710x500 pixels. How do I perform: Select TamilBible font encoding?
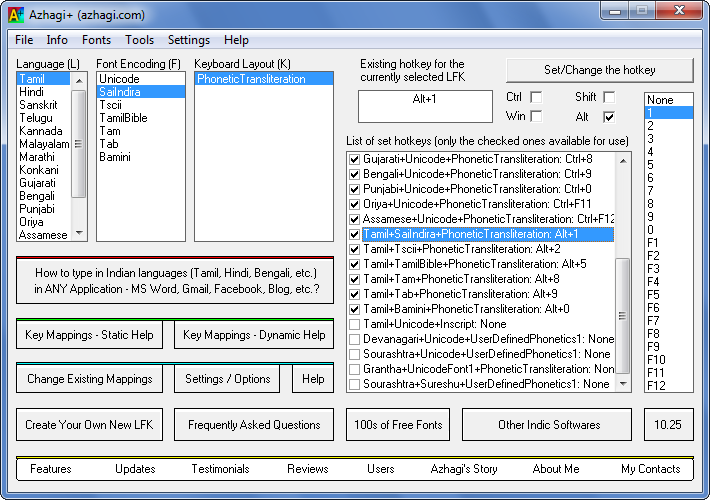[x=141, y=118]
